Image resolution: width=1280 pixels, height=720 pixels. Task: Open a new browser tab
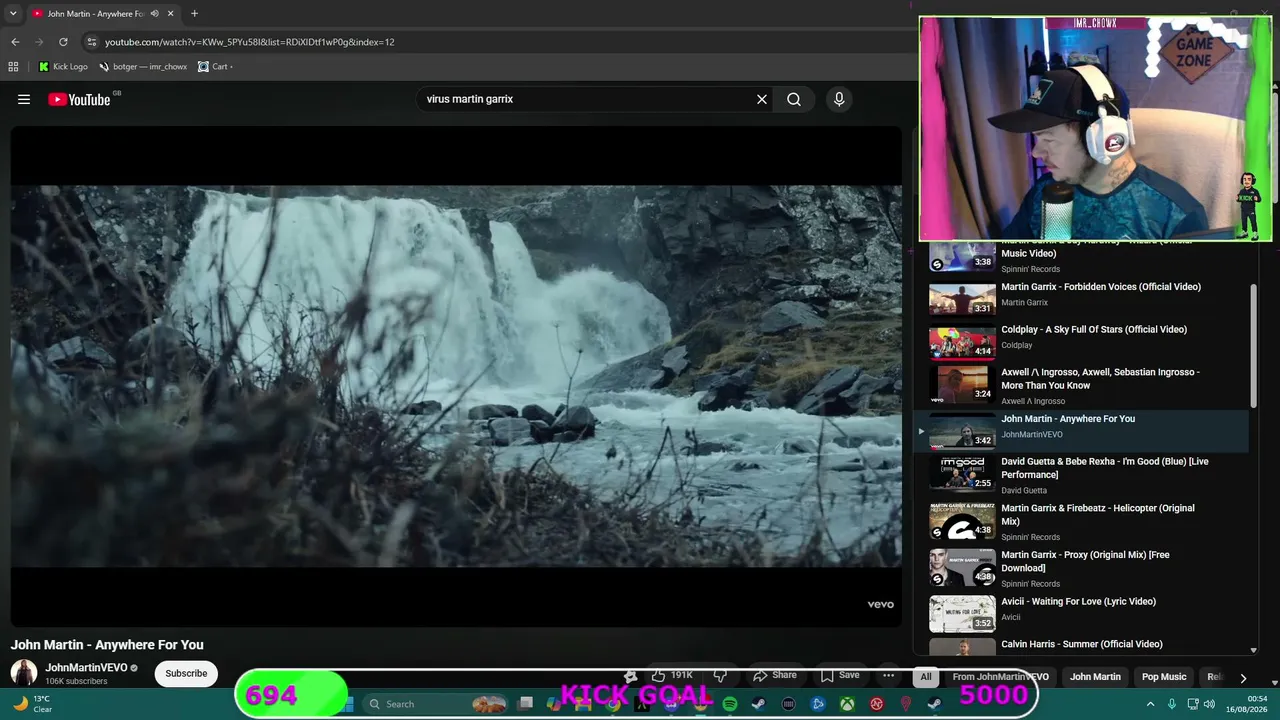point(194,14)
